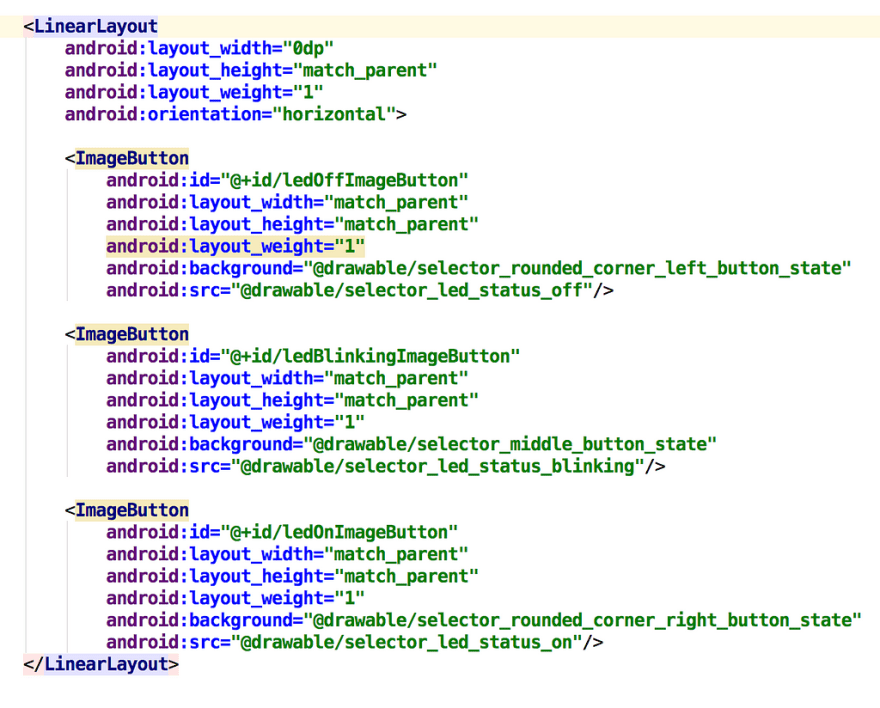Image resolution: width=880 pixels, height=708 pixels.
Task: Click ImageButton tag above ledOnImageButton
Action: 127,510
